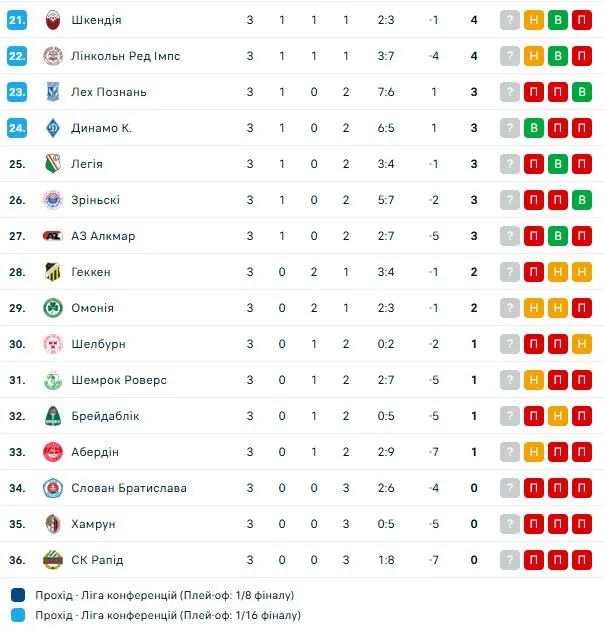Screen dimensions: 605x631
Task: Click the rank 21 position badge
Action: coord(17,20)
